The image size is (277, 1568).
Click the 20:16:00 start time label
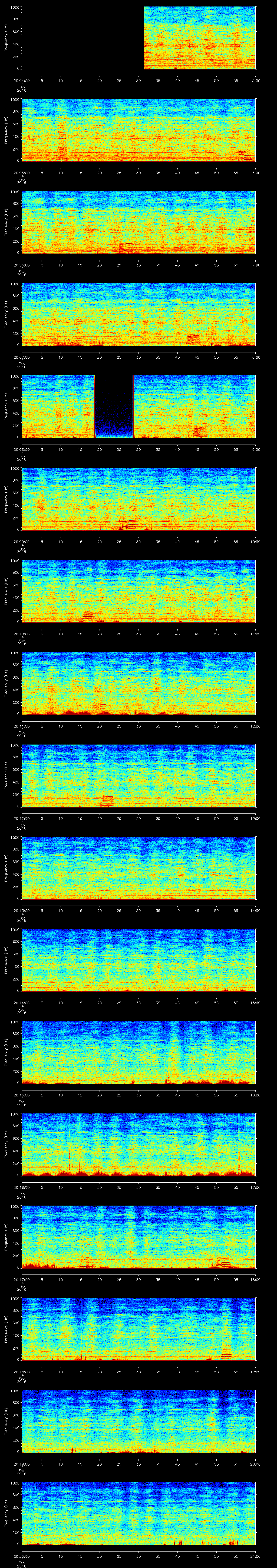pyautogui.click(x=22, y=1187)
